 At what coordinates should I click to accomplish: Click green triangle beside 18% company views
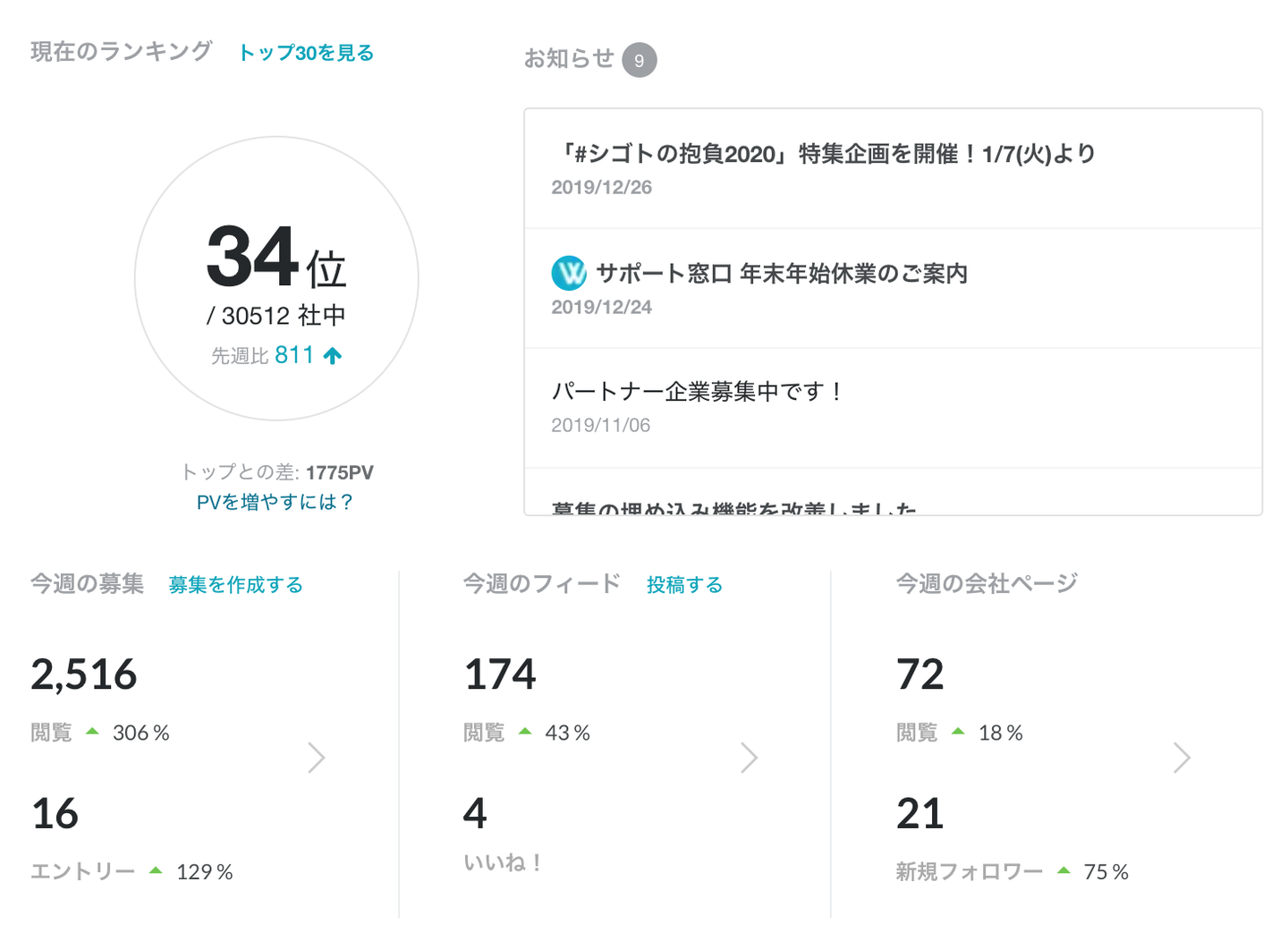click(958, 732)
